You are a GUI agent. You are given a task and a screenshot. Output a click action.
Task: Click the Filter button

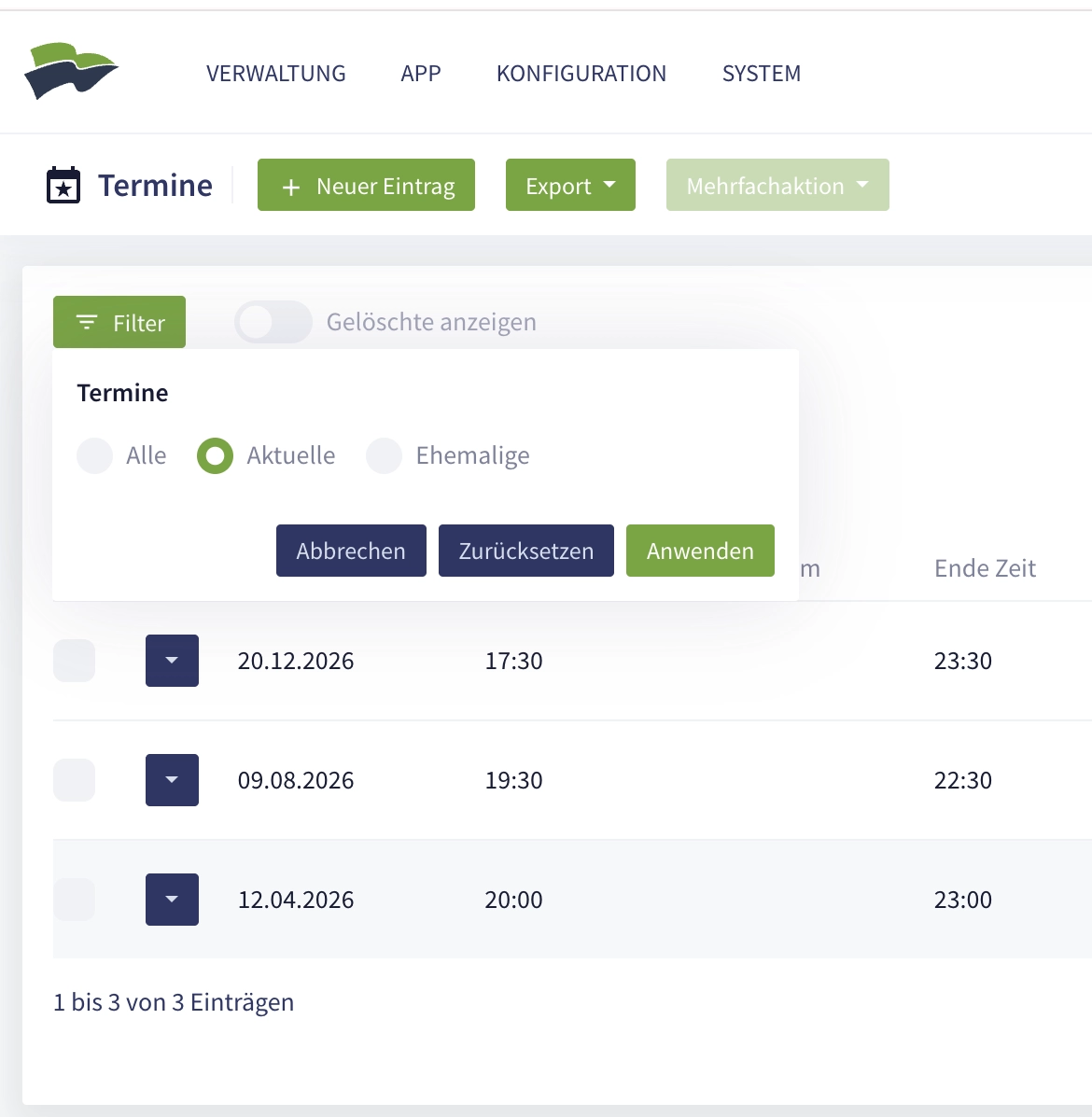tap(119, 323)
